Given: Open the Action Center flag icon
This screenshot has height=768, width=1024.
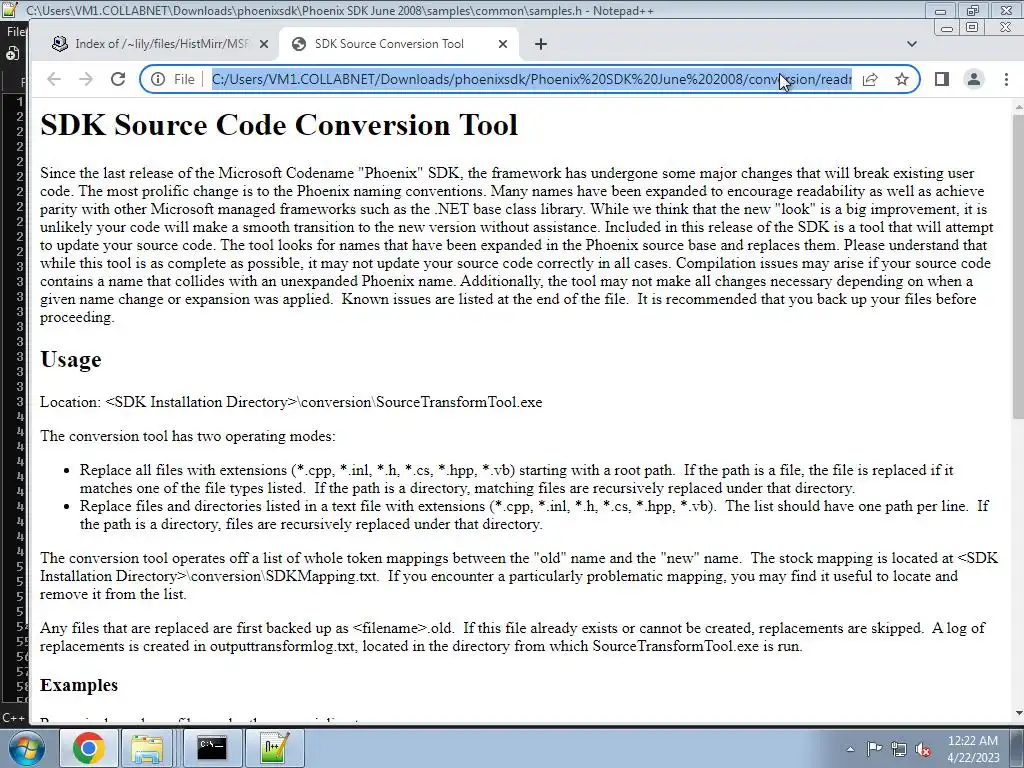Looking at the screenshot, I should [x=874, y=749].
